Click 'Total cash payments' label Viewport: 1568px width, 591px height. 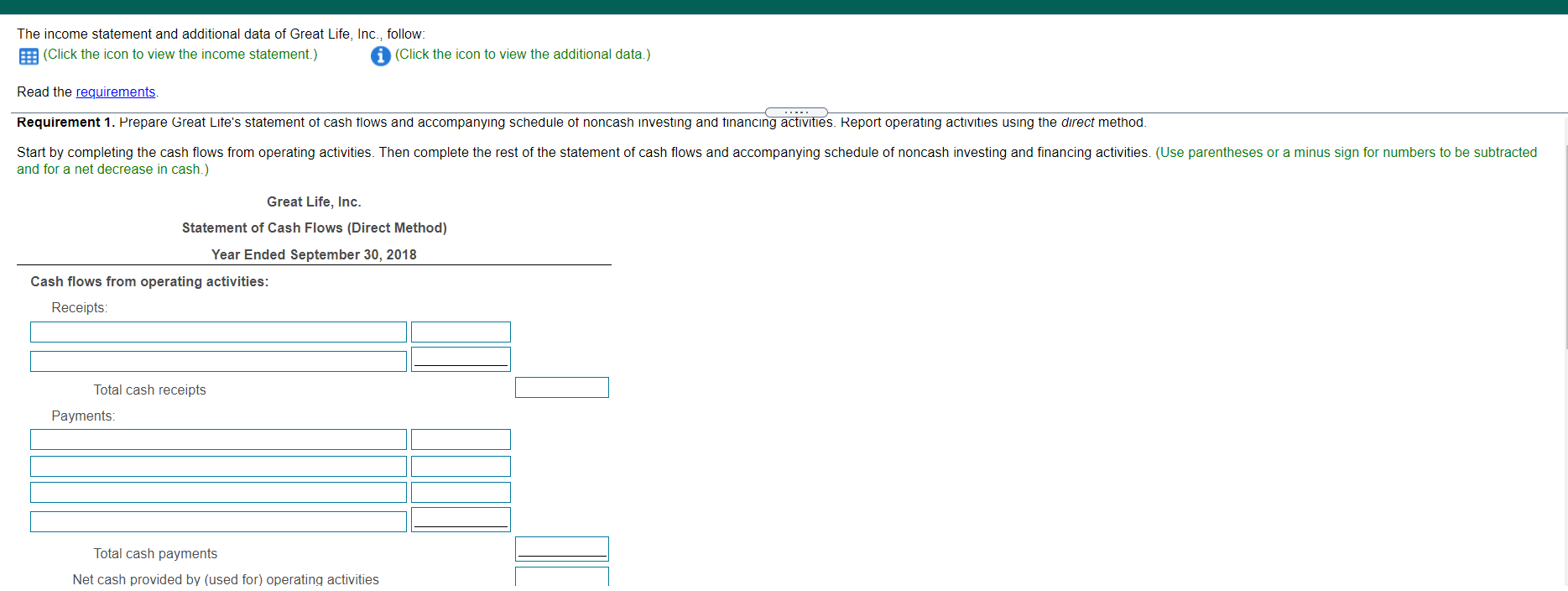coord(155,554)
